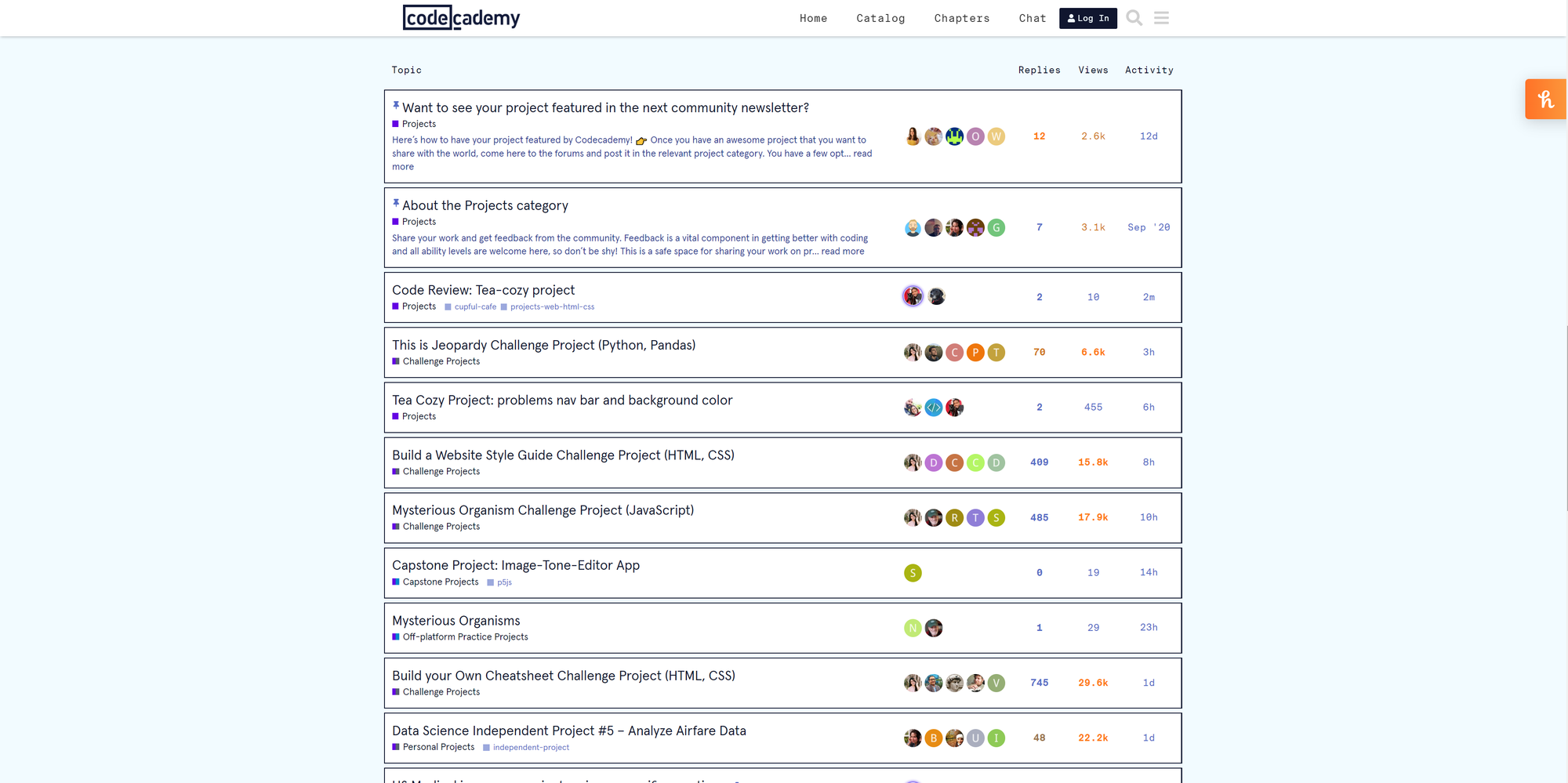Click '409' replies on Style Guide topic
1568x783 pixels.
pyautogui.click(x=1039, y=462)
